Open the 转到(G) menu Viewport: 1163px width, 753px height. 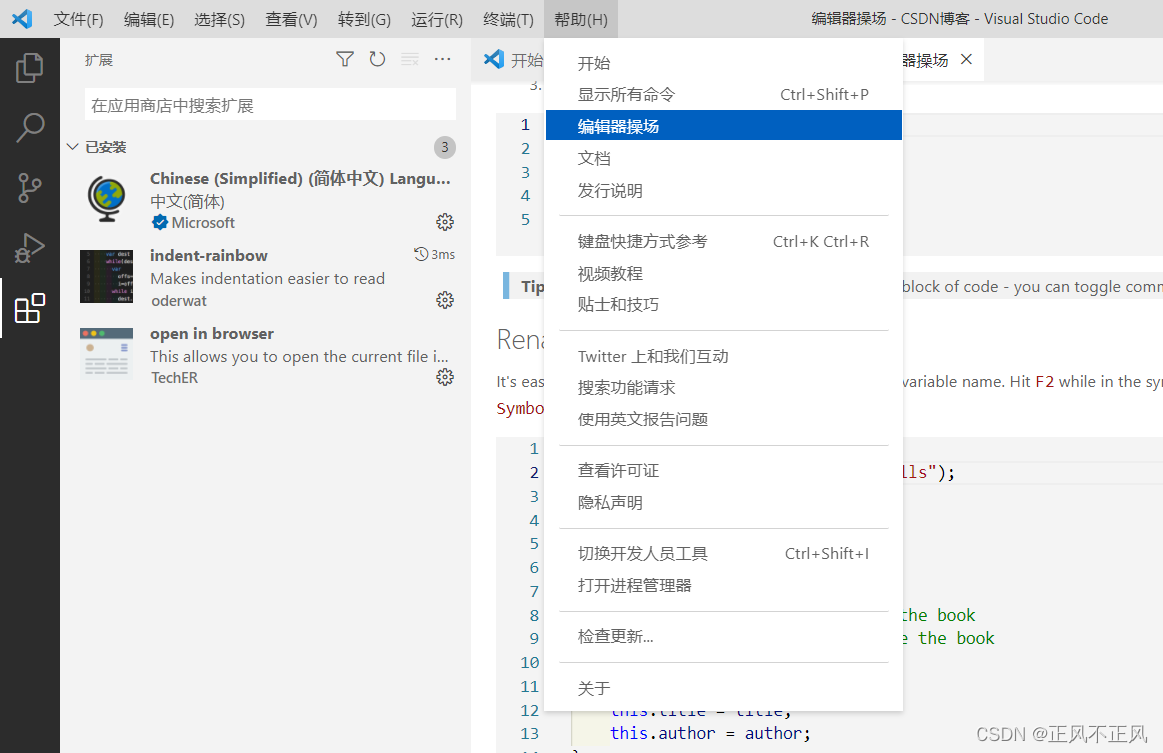(364, 19)
